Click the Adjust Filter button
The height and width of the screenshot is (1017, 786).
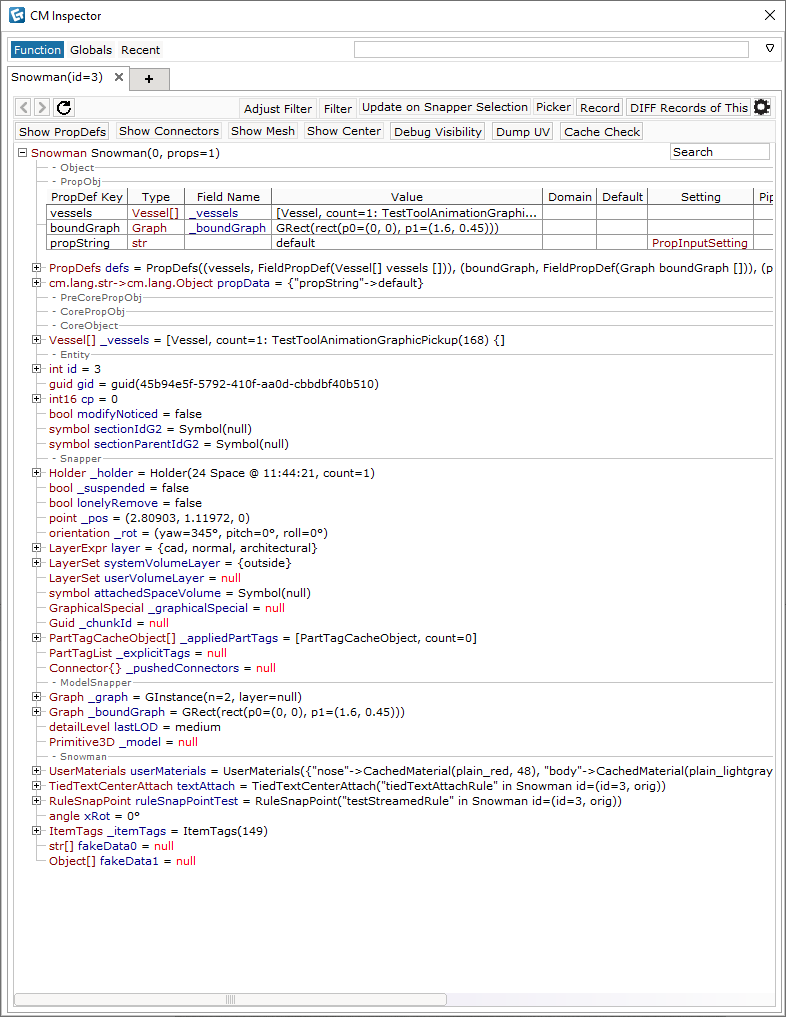[278, 108]
